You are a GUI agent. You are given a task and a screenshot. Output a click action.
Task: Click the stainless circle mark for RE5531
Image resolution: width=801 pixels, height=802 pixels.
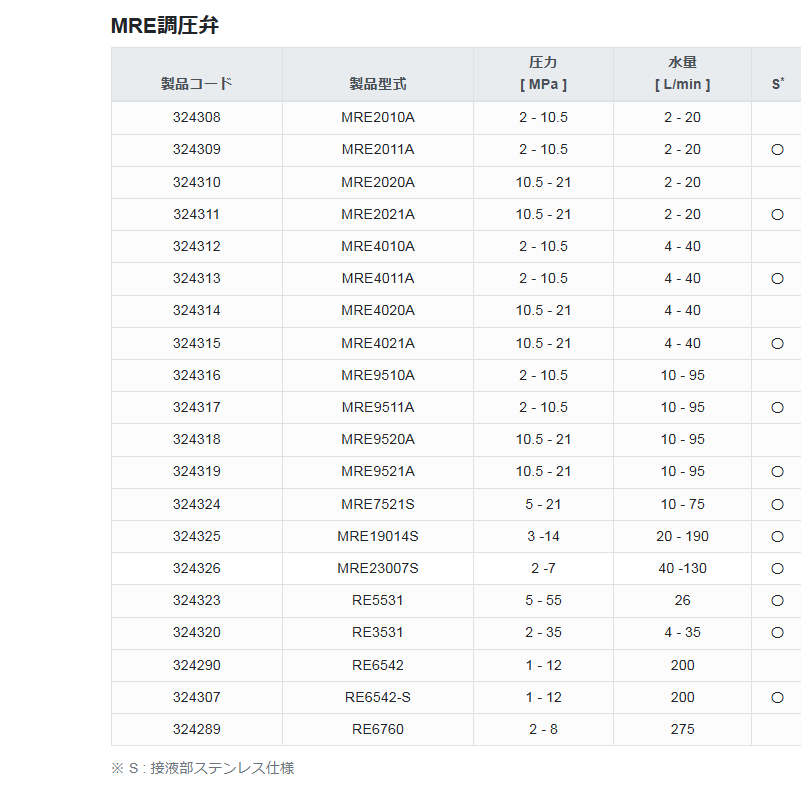click(x=777, y=600)
